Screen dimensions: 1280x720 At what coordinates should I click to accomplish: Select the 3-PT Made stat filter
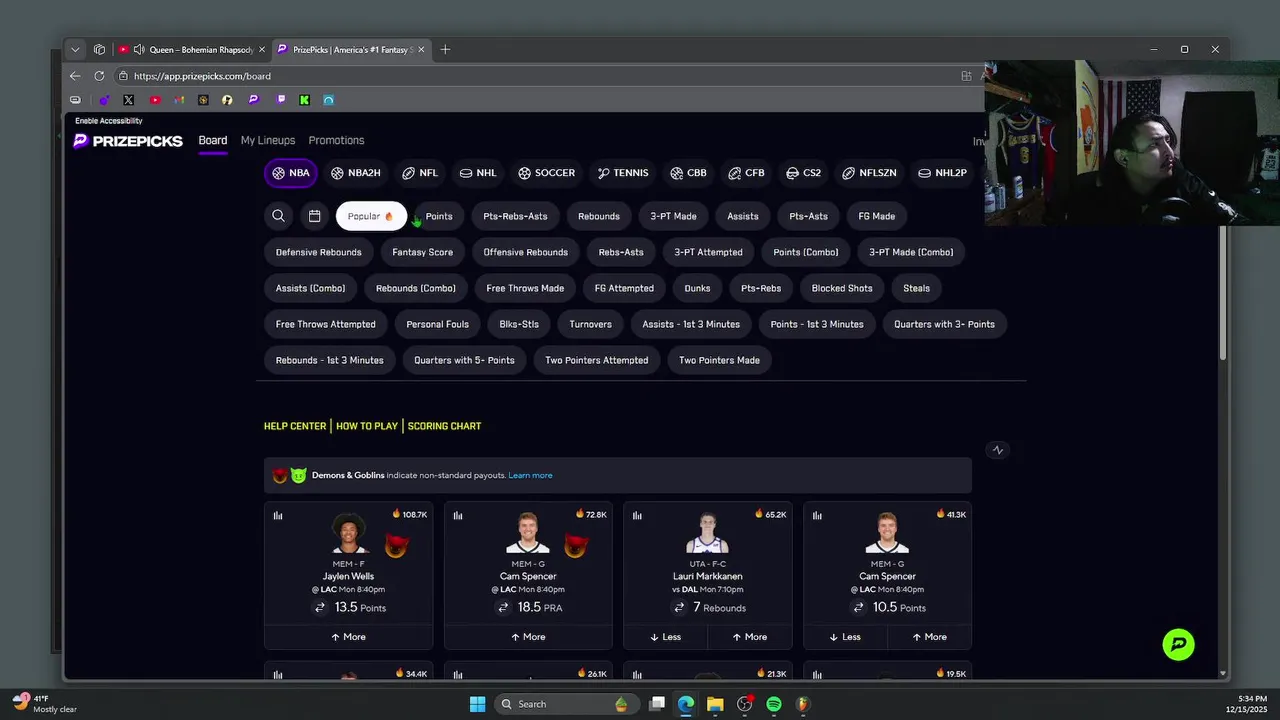point(673,216)
